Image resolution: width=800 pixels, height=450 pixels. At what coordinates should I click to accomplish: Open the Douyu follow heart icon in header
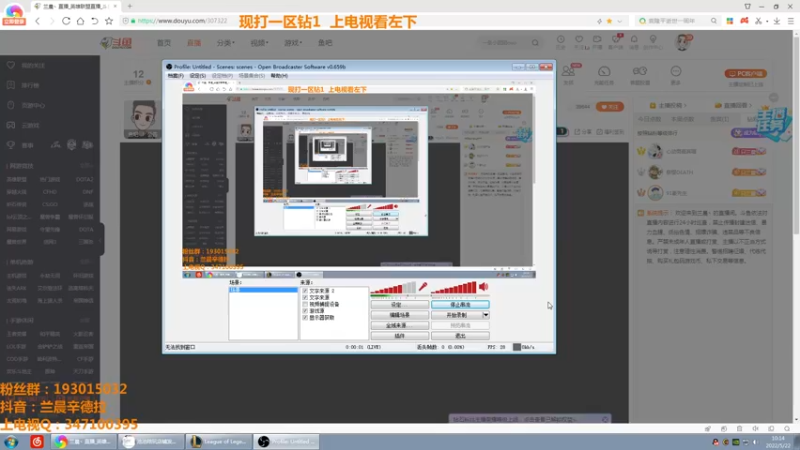coord(579,41)
